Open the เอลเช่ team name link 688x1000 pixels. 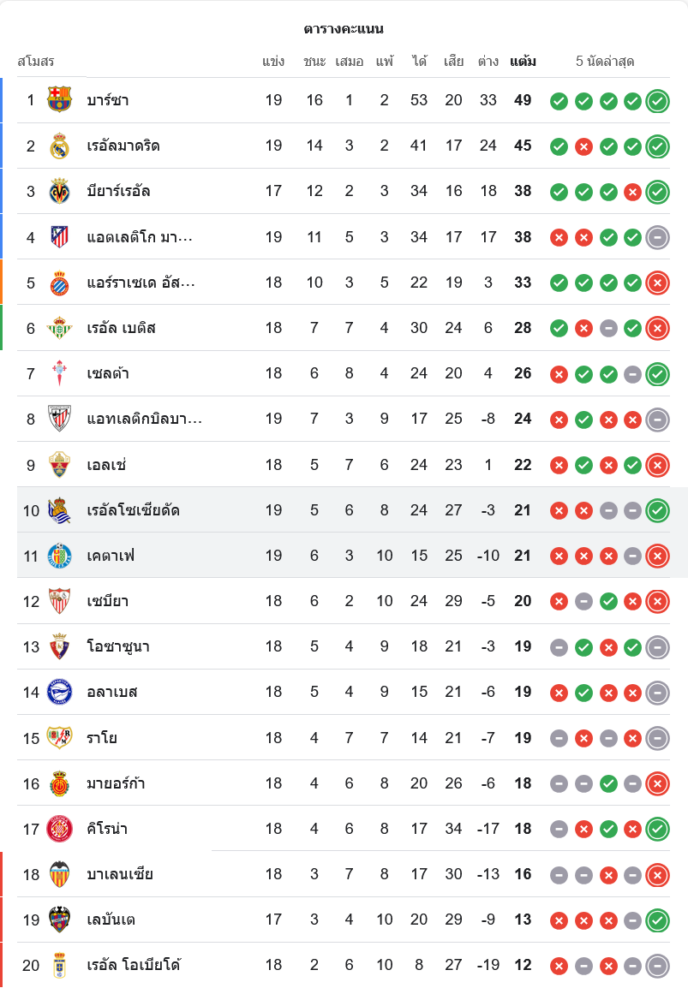click(x=106, y=465)
